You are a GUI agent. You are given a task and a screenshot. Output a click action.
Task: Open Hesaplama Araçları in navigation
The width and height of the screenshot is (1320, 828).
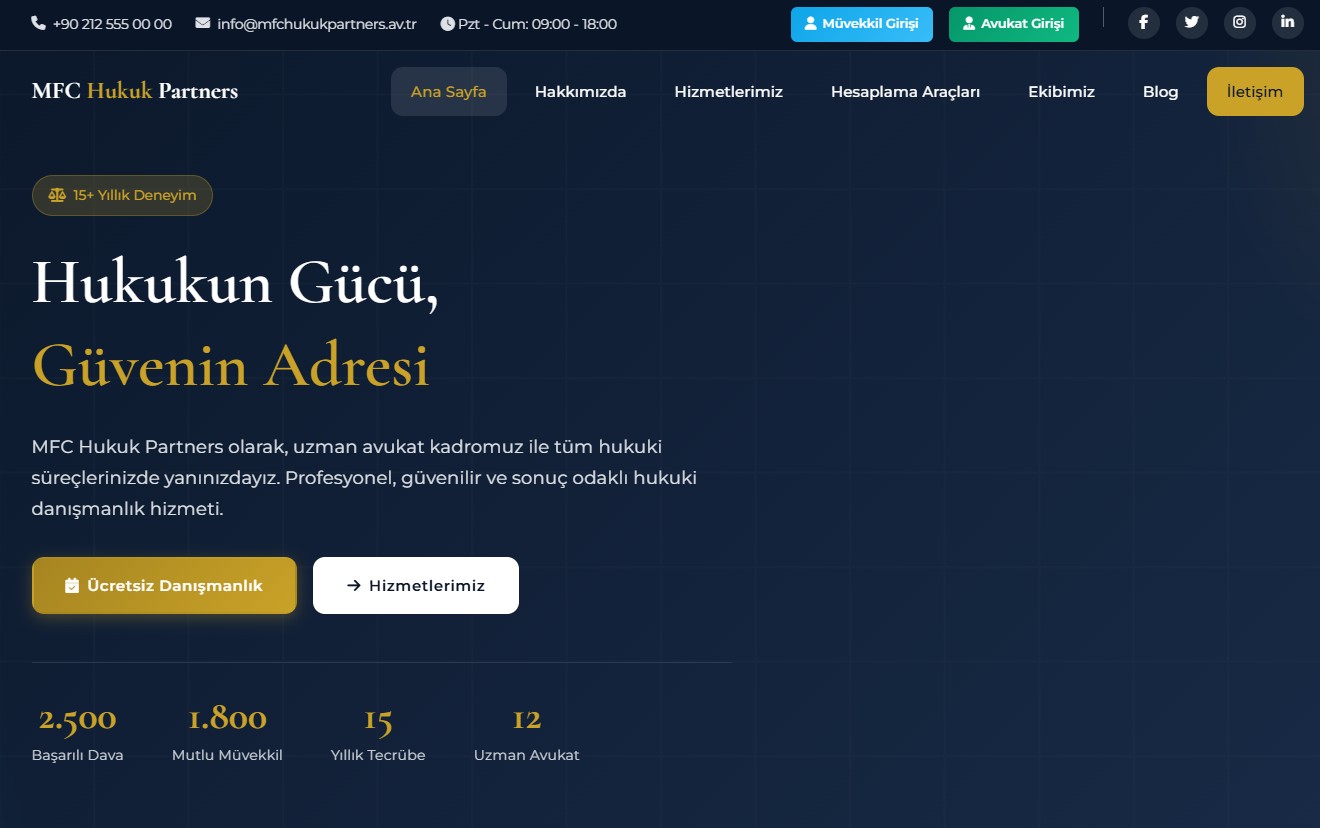click(x=905, y=92)
